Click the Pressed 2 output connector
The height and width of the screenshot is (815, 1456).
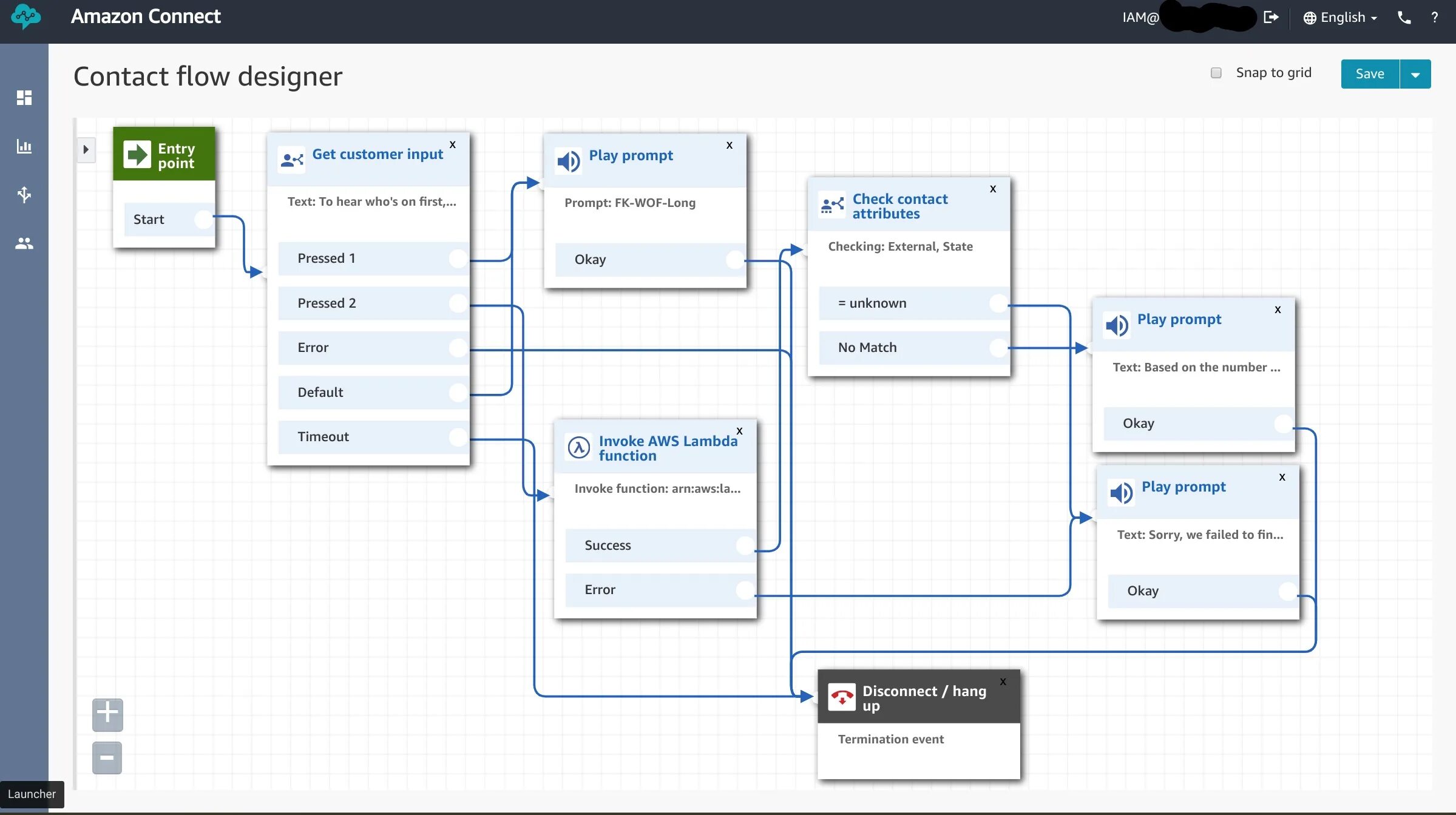click(x=458, y=303)
